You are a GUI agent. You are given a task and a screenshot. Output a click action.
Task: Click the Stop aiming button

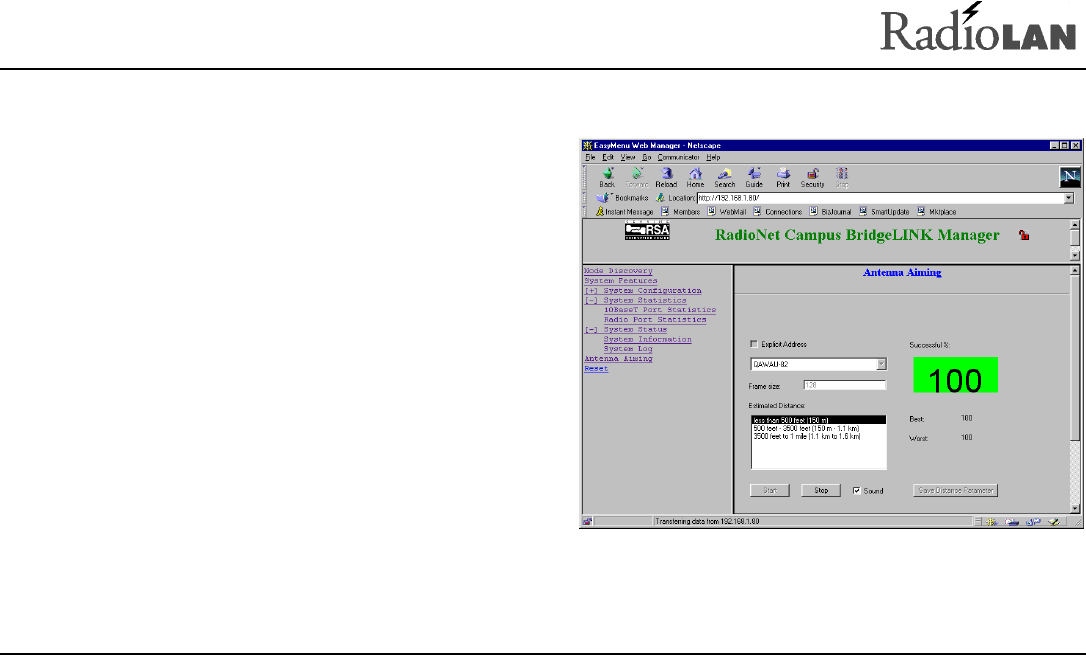click(x=821, y=490)
